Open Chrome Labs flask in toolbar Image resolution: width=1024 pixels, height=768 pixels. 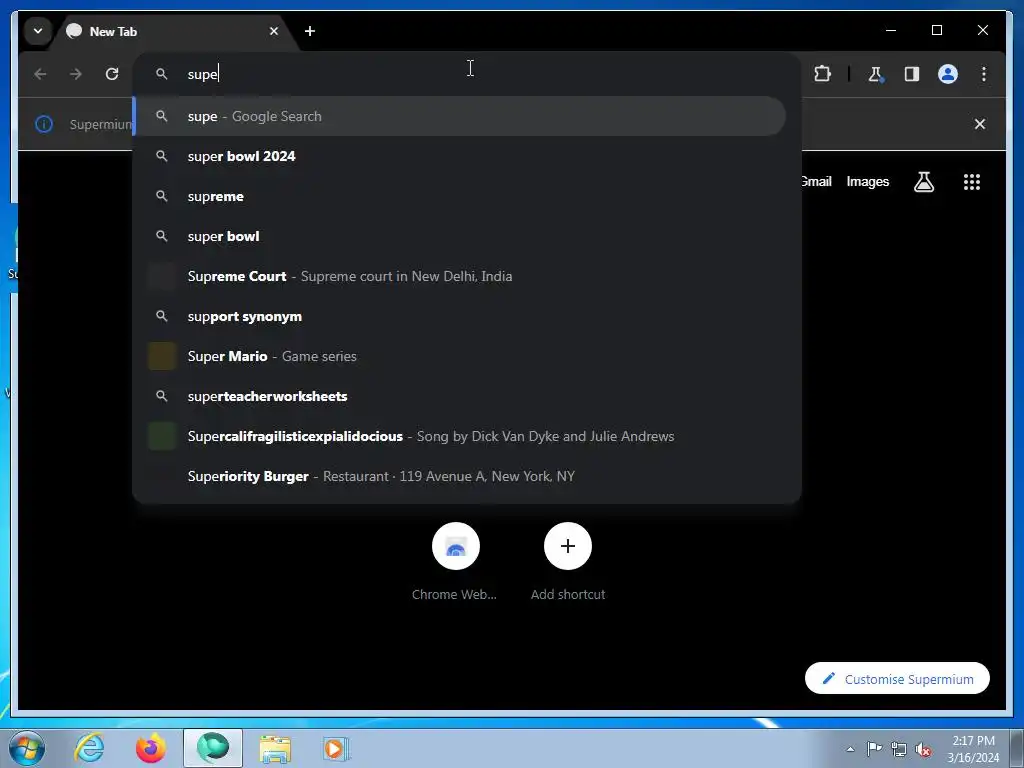[875, 74]
